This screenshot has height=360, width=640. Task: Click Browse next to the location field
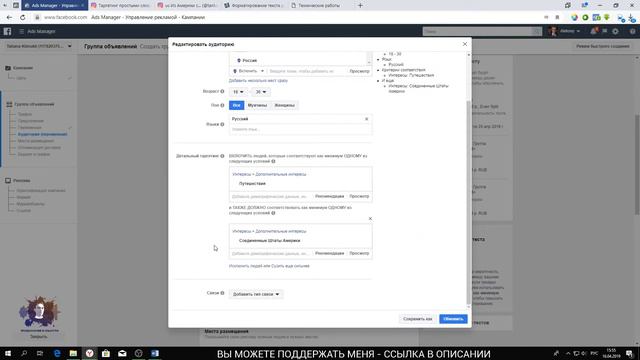pyautogui.click(x=359, y=71)
